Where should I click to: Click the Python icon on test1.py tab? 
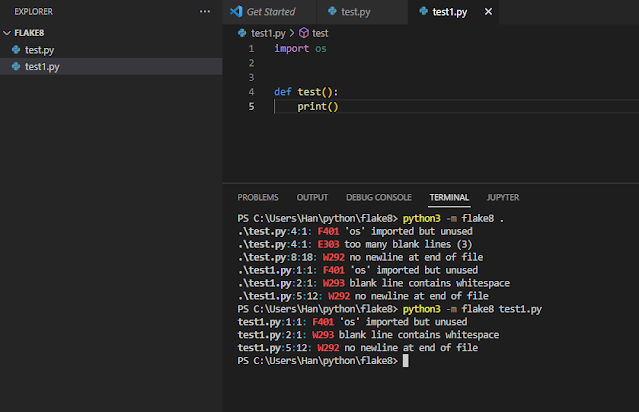tap(423, 11)
